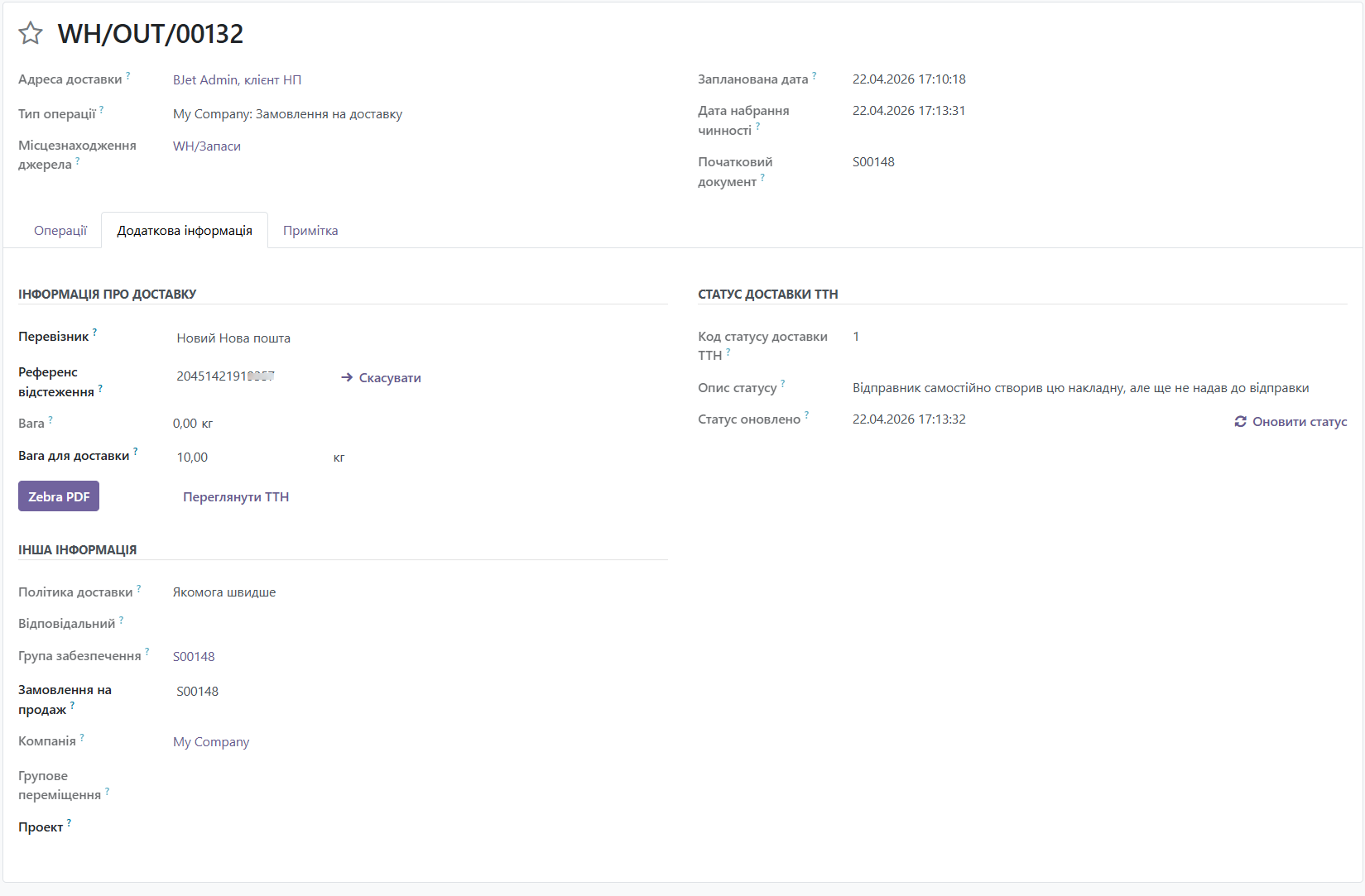Show help tooltip next to Перевізник
This screenshot has height=896, width=1365.
[94, 333]
